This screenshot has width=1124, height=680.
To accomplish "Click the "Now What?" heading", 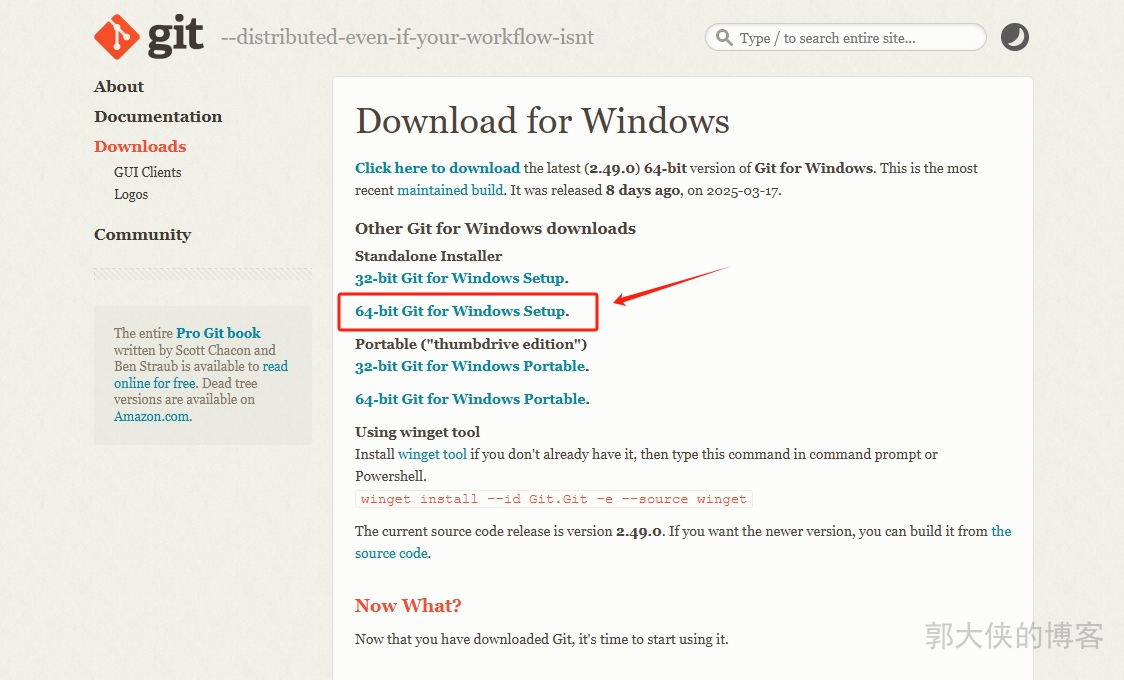I will [x=408, y=605].
